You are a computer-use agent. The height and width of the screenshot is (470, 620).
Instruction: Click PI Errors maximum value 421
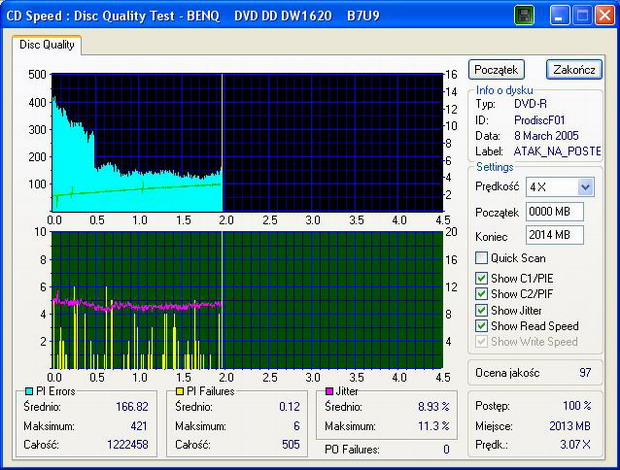point(139,426)
